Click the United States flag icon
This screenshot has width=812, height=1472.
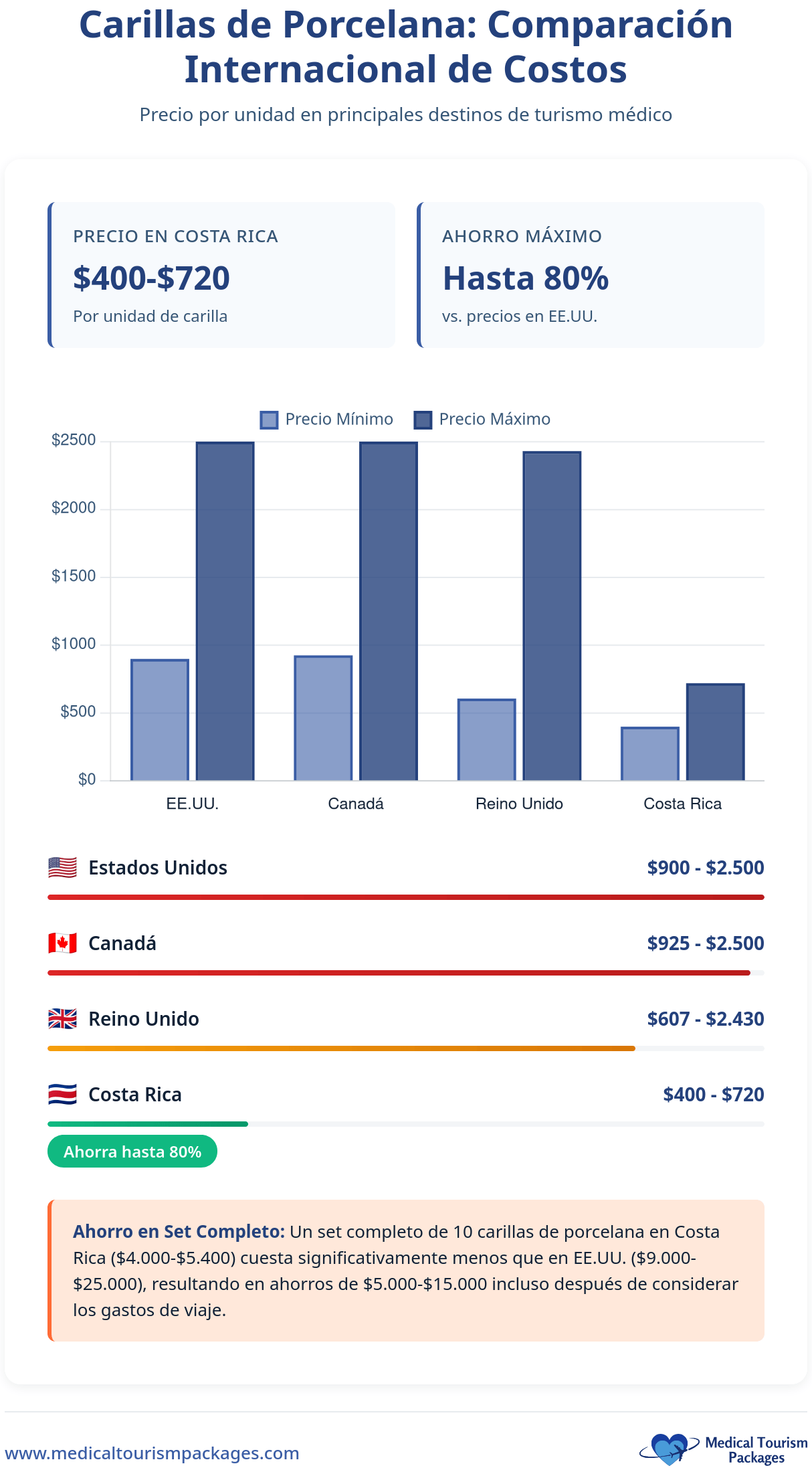(x=62, y=868)
